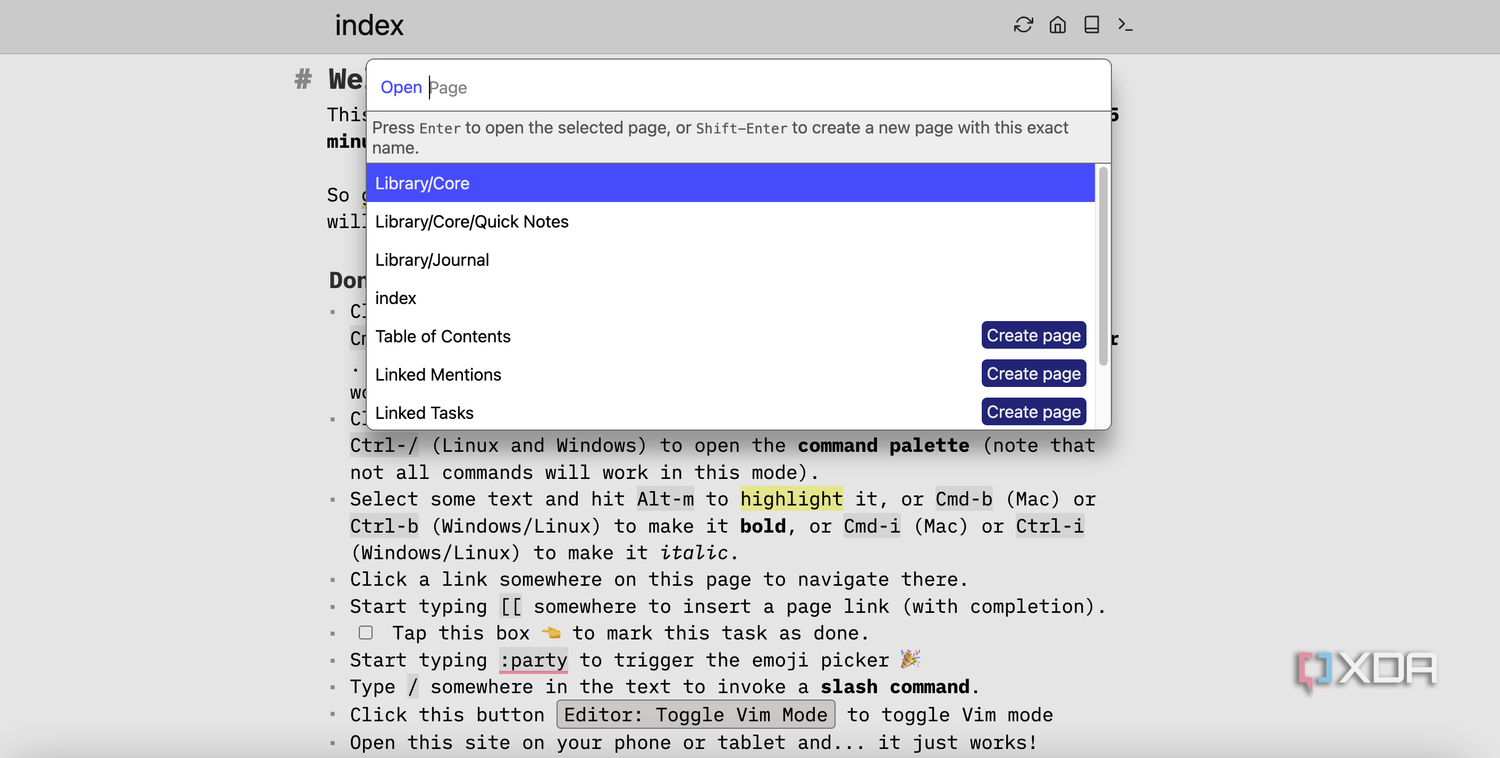Go to home page icon
1500x758 pixels.
[x=1057, y=25]
